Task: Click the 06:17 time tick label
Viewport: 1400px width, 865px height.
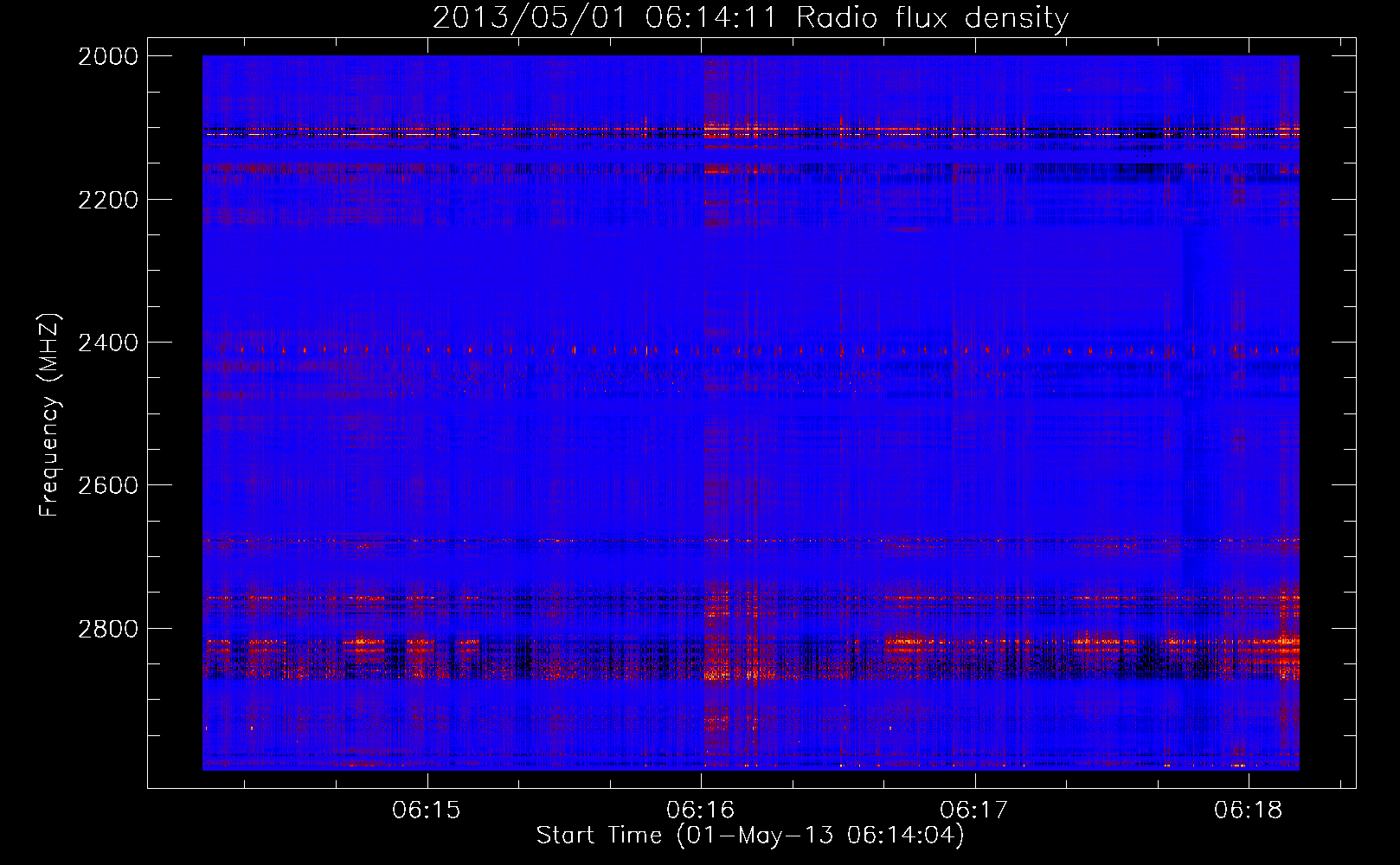Action: click(x=974, y=810)
